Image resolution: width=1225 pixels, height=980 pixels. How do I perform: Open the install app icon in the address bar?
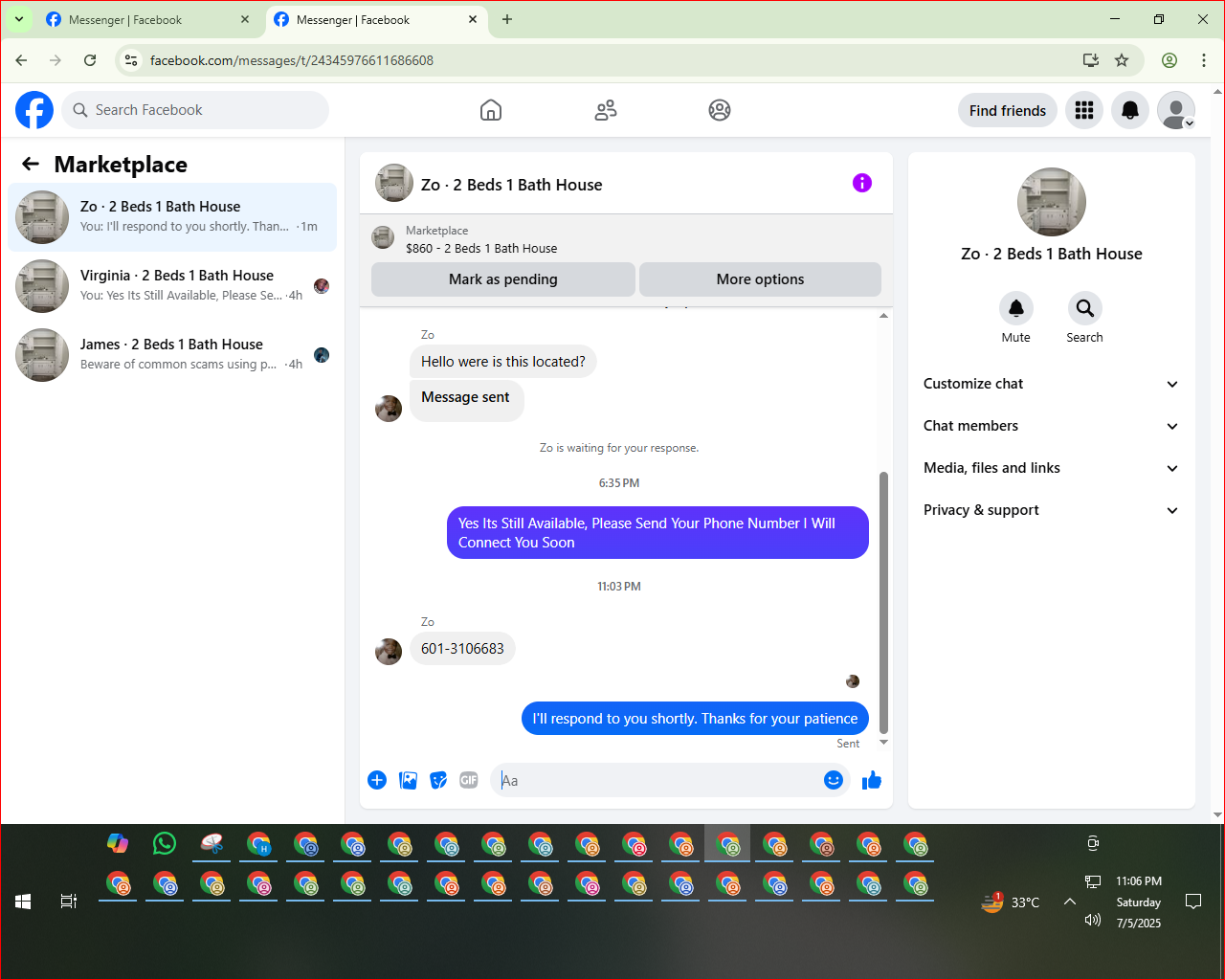pyautogui.click(x=1091, y=60)
